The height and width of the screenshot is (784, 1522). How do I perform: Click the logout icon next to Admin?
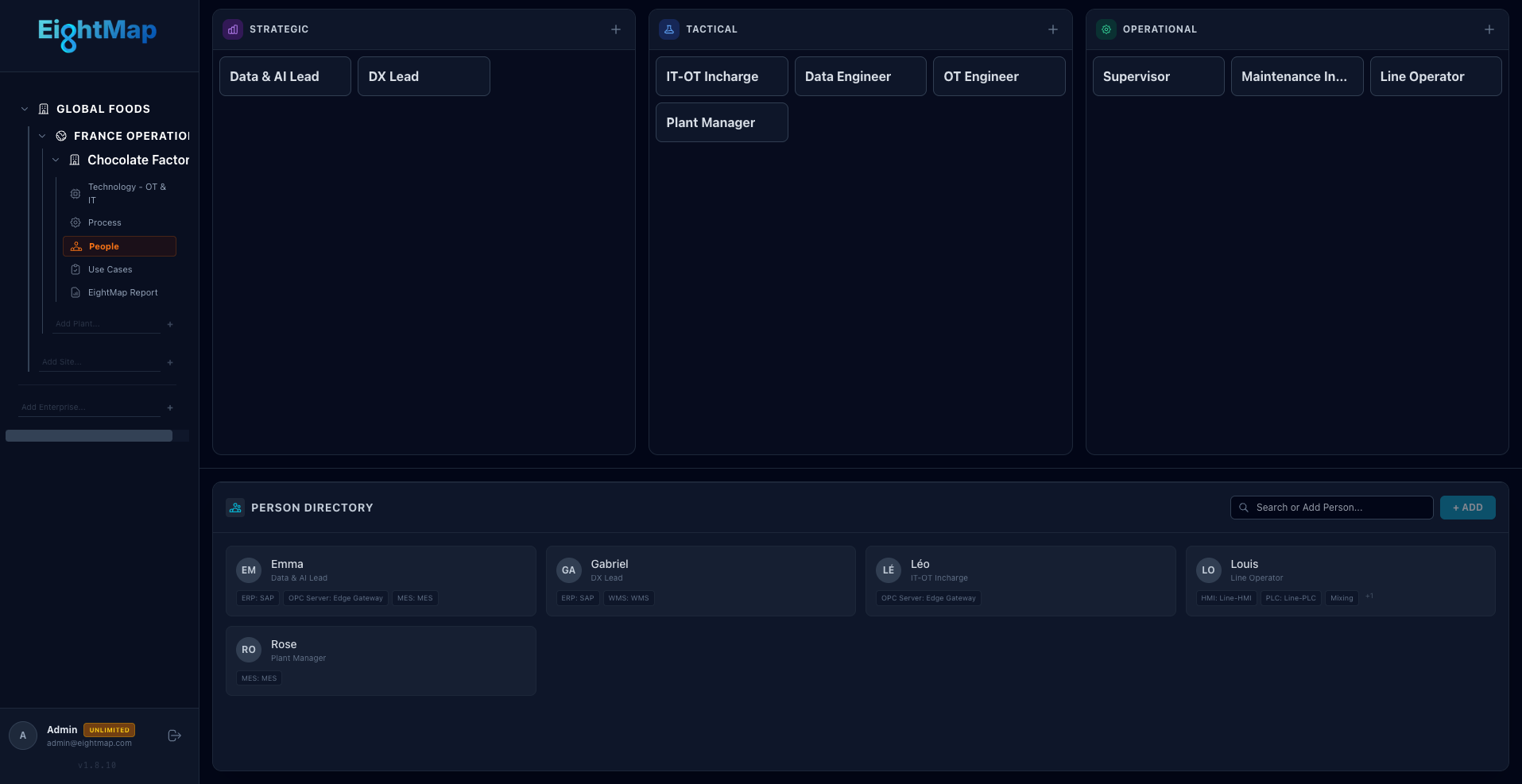coord(174,736)
